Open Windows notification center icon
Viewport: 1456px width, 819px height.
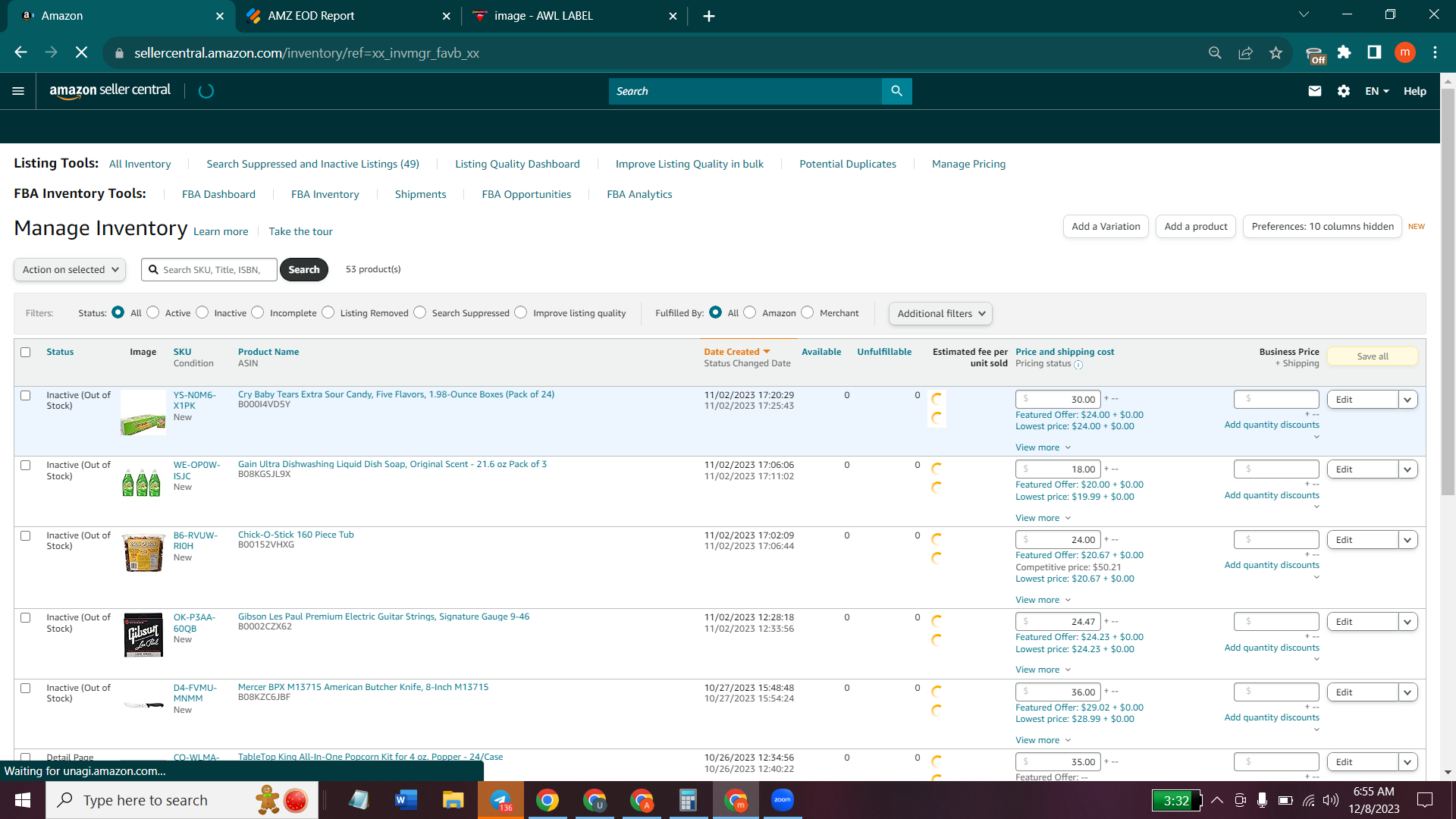coord(1425,800)
